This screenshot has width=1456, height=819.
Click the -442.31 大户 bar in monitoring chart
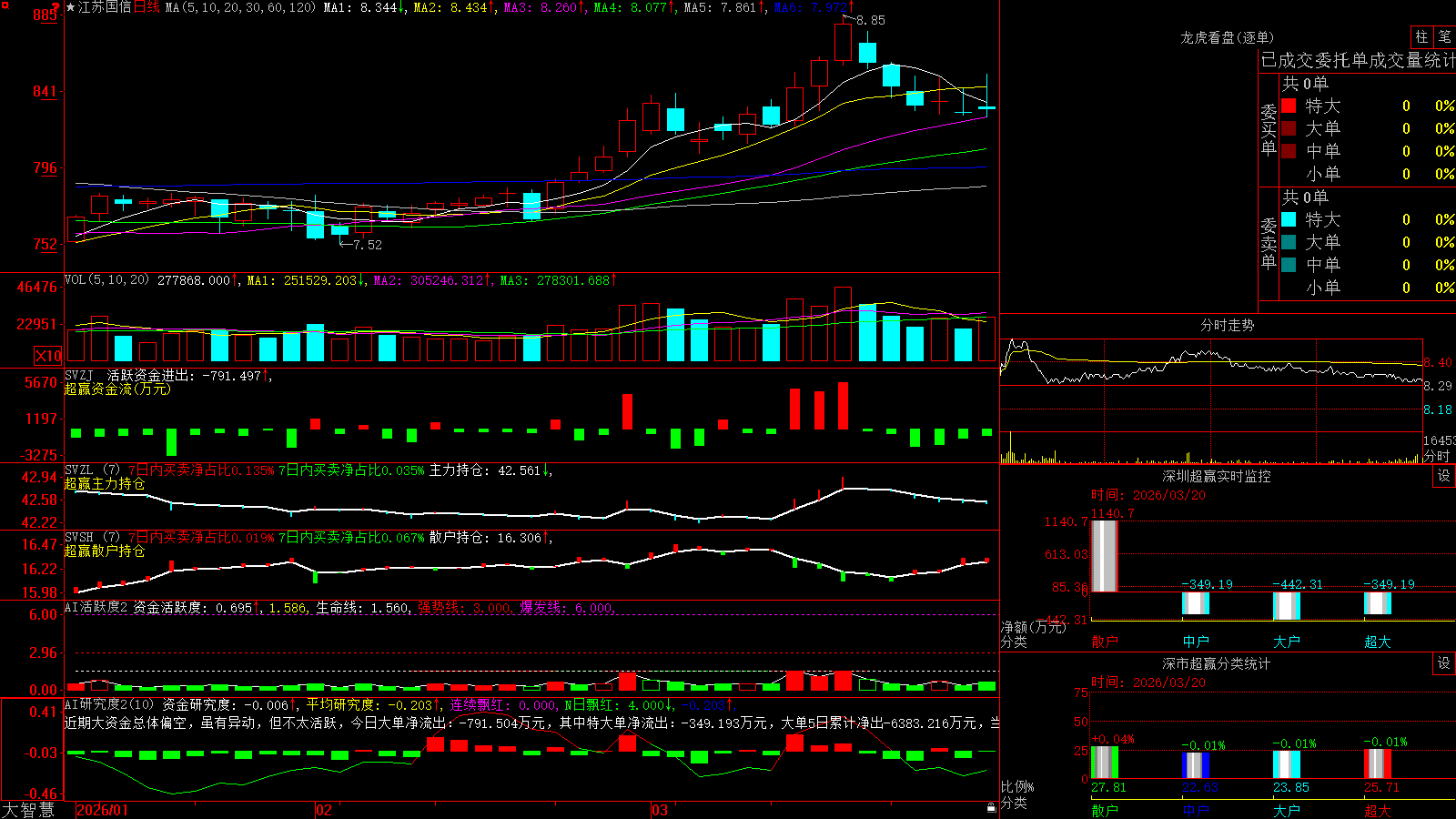[x=1287, y=605]
